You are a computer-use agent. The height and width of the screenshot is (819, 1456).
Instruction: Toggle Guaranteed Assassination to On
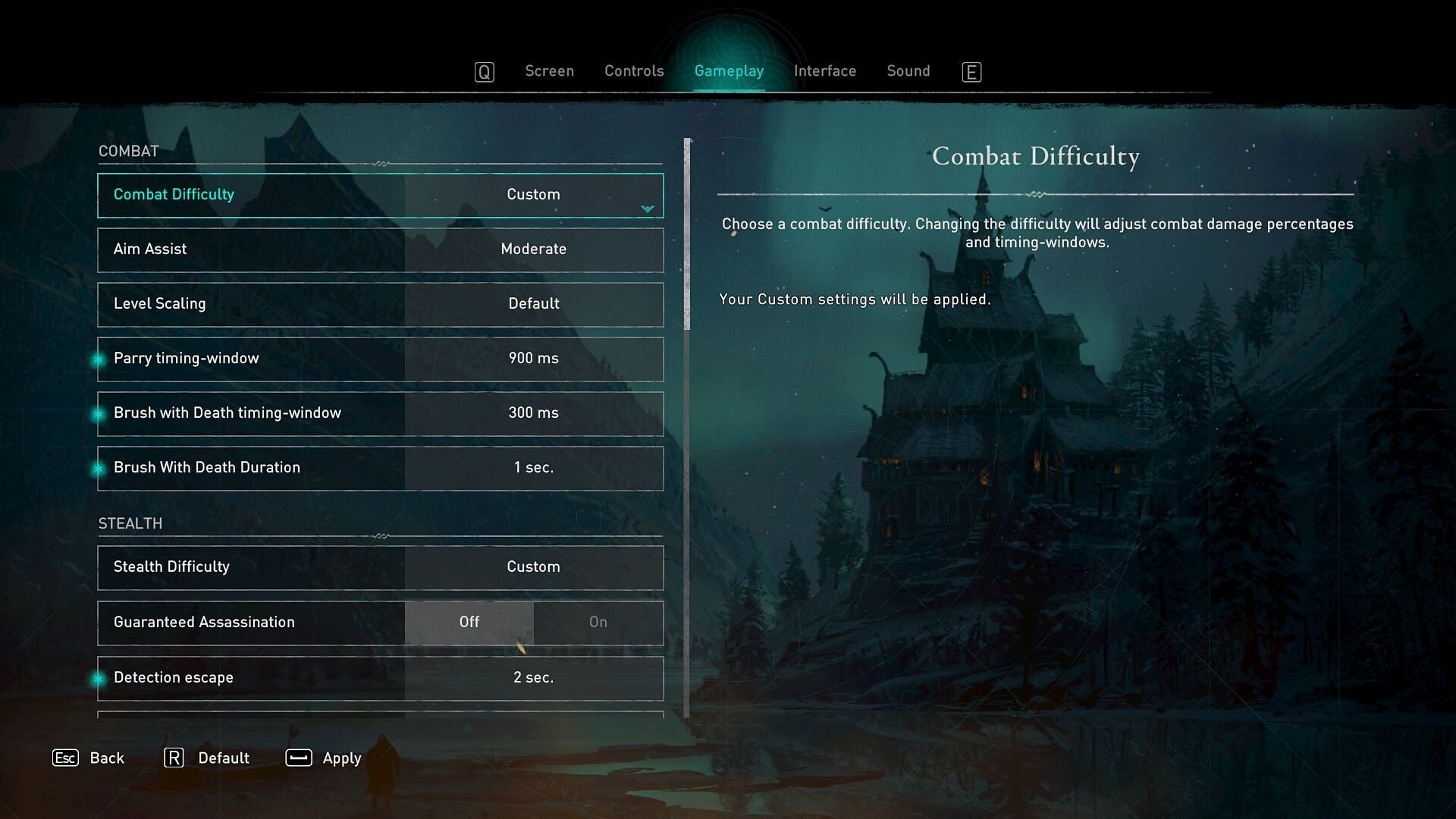(x=598, y=622)
